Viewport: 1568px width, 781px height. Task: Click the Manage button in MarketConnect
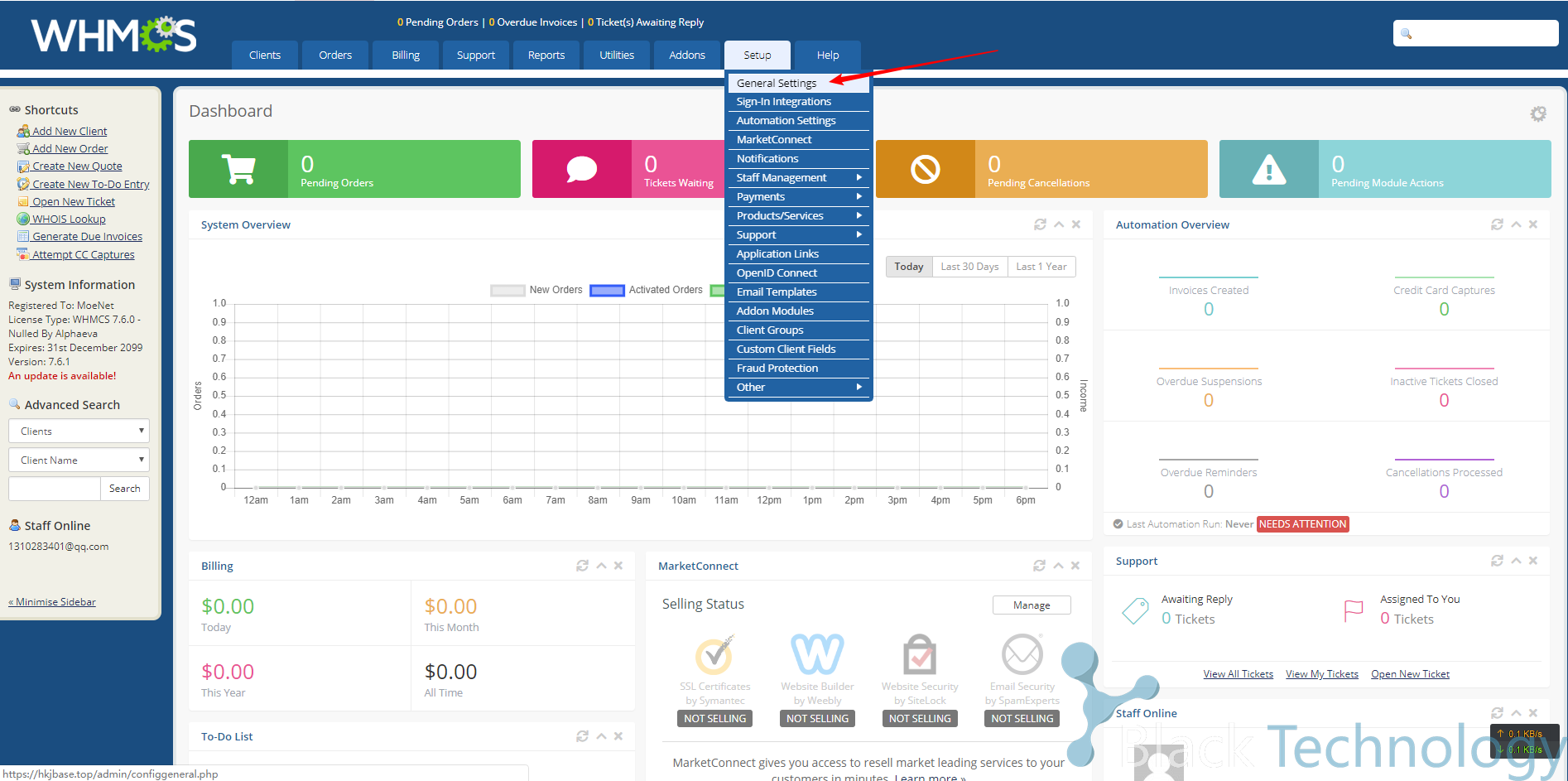click(x=1031, y=605)
